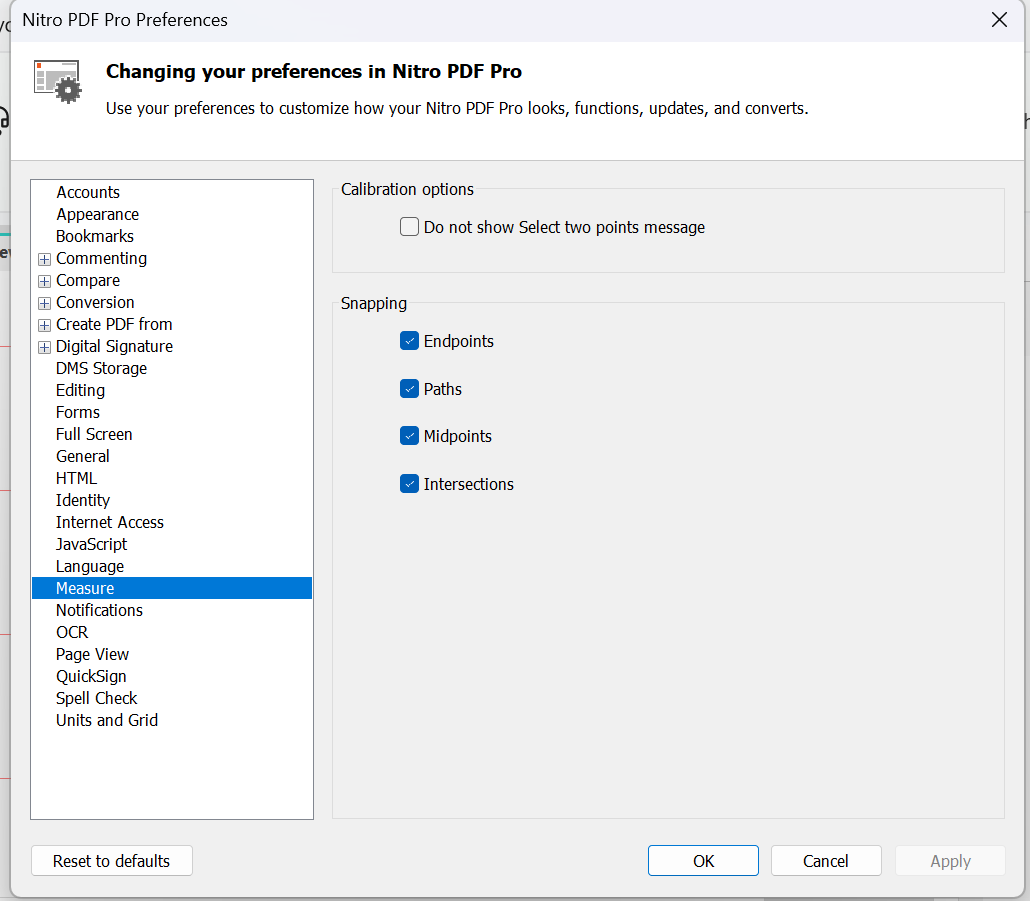Select the Full Screen category
1030x901 pixels.
pos(94,435)
